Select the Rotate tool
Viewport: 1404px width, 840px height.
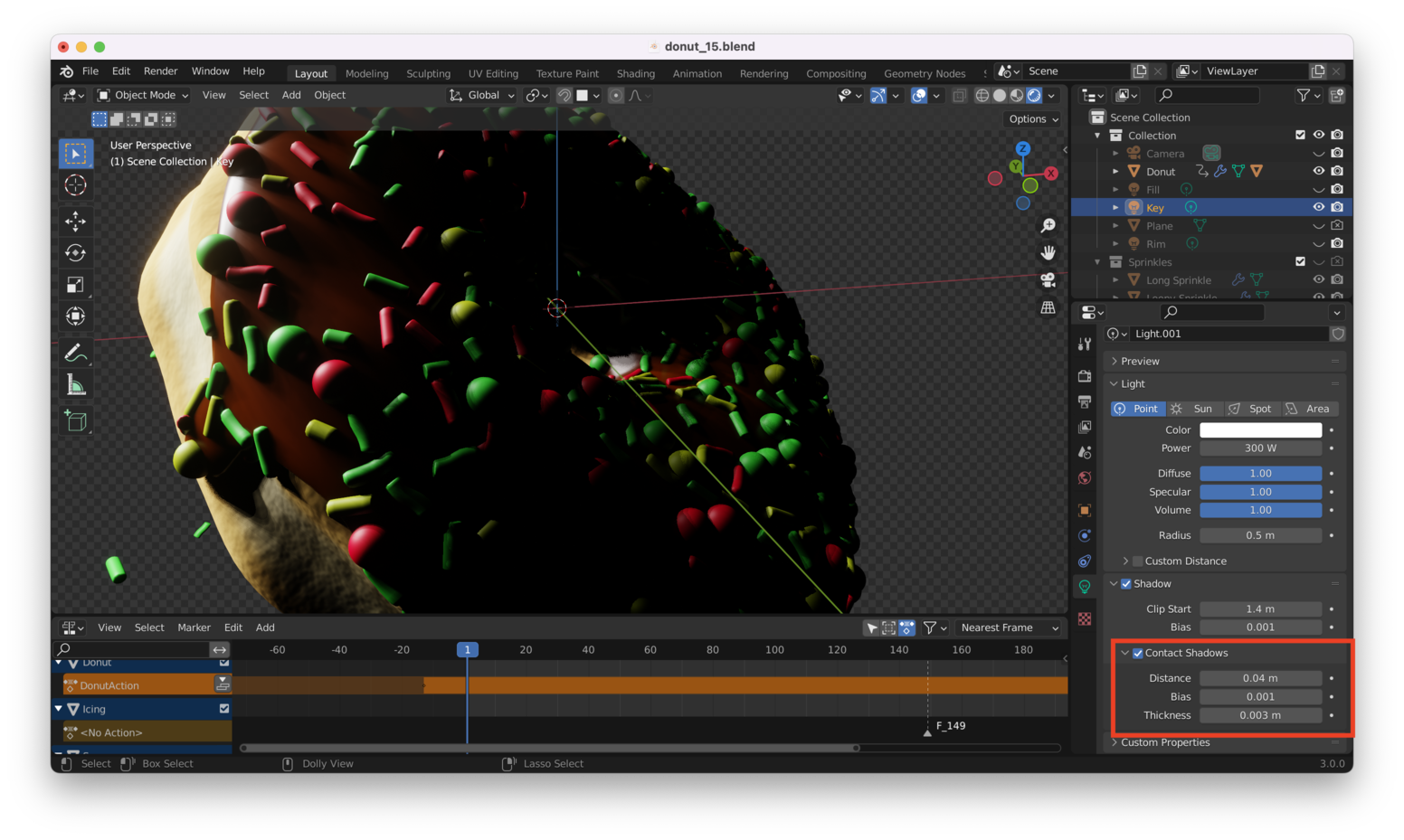[76, 253]
